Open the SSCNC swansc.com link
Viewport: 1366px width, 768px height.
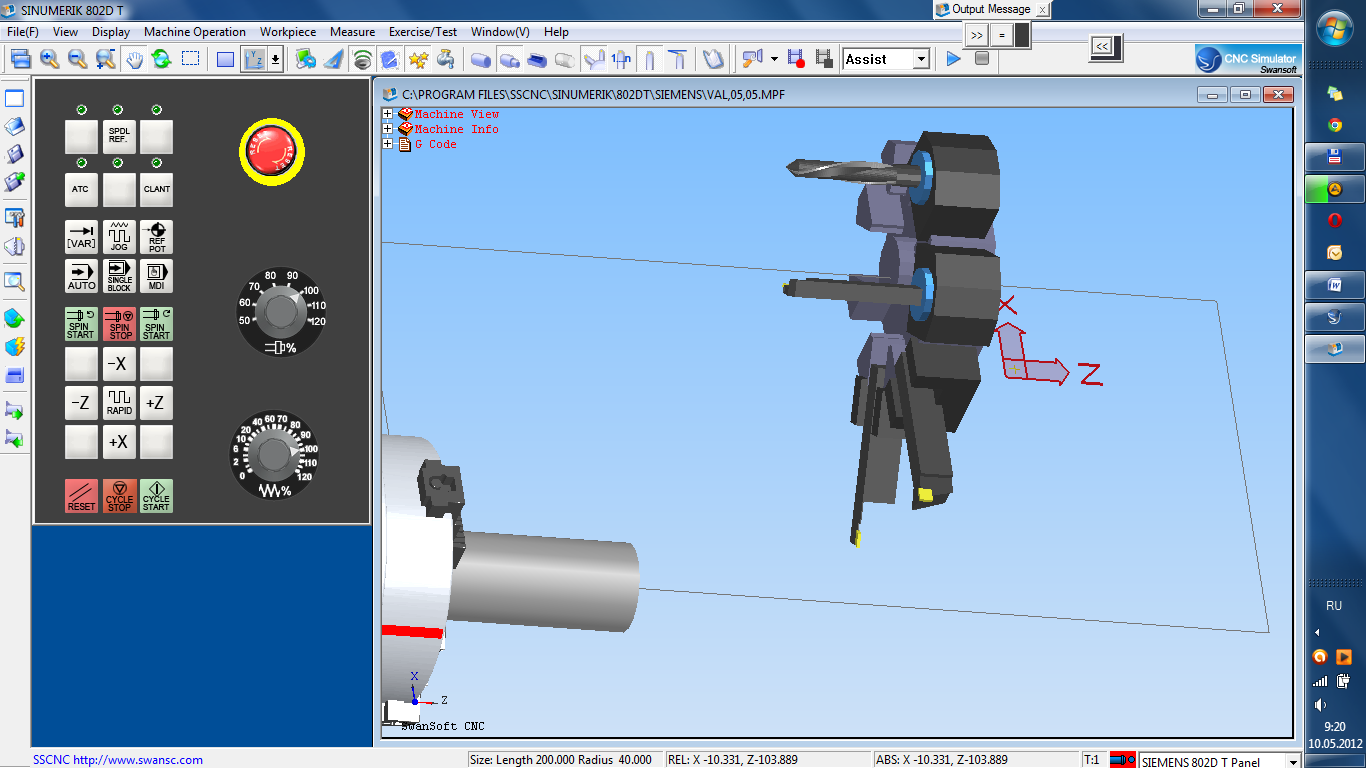[117, 760]
